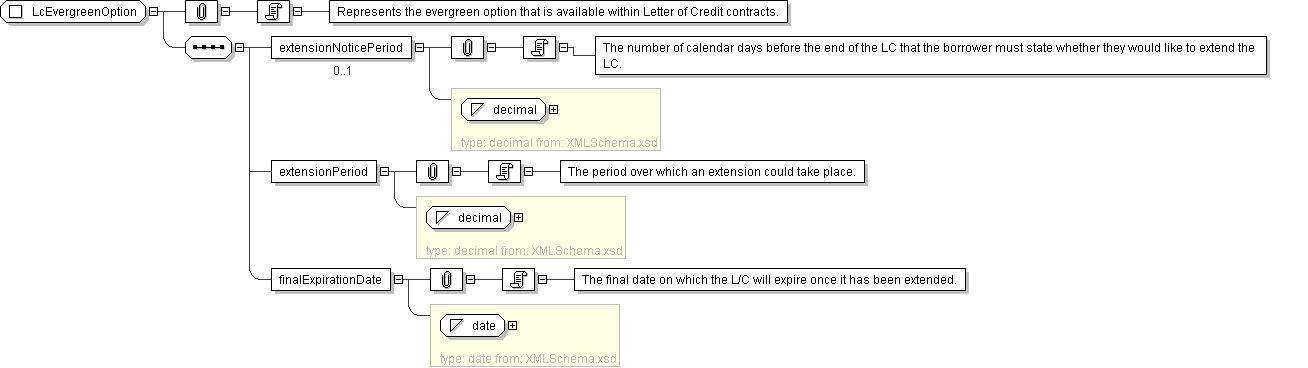Click the sequence compositor octagon icon
The height and width of the screenshot is (368, 1308).
pos(209,48)
